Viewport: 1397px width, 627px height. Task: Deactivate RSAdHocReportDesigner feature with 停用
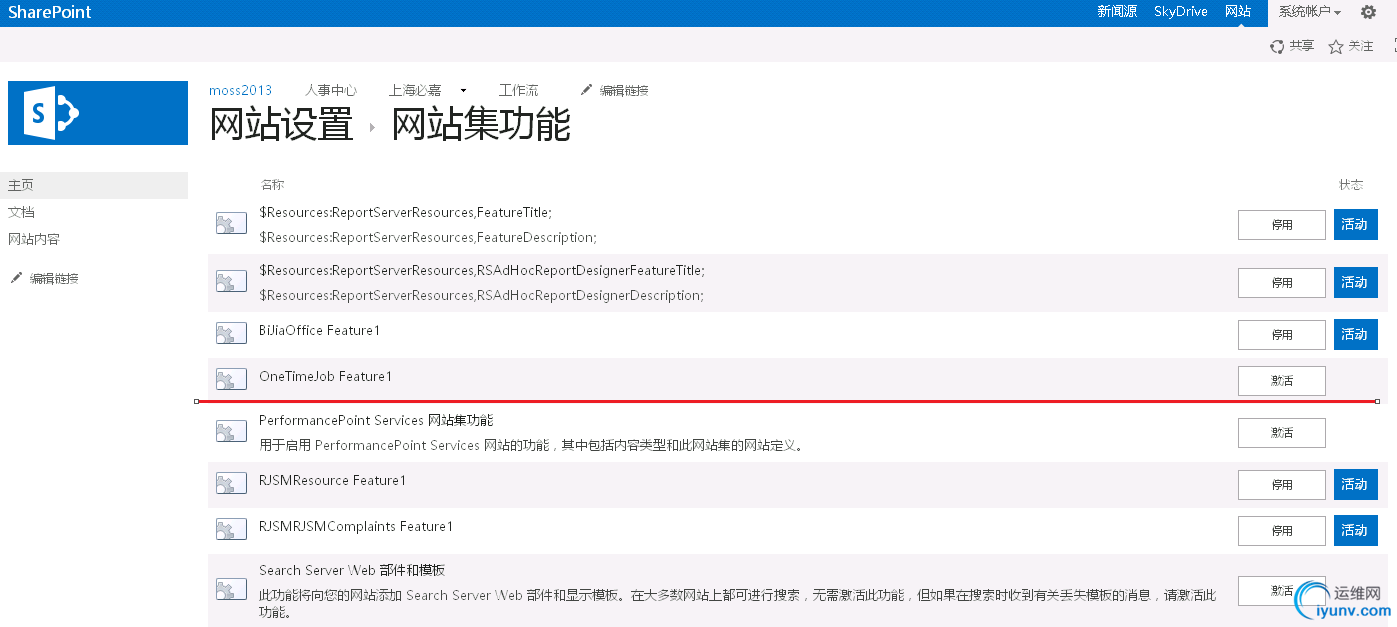point(1282,283)
